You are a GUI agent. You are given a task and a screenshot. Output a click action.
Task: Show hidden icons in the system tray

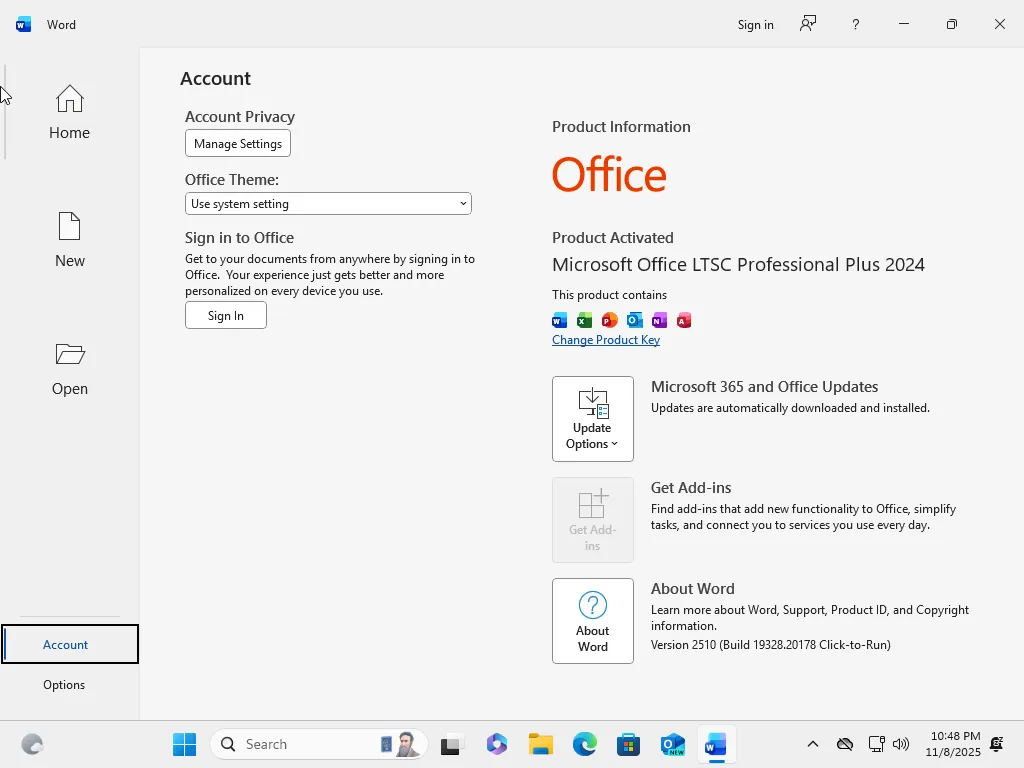[813, 744]
